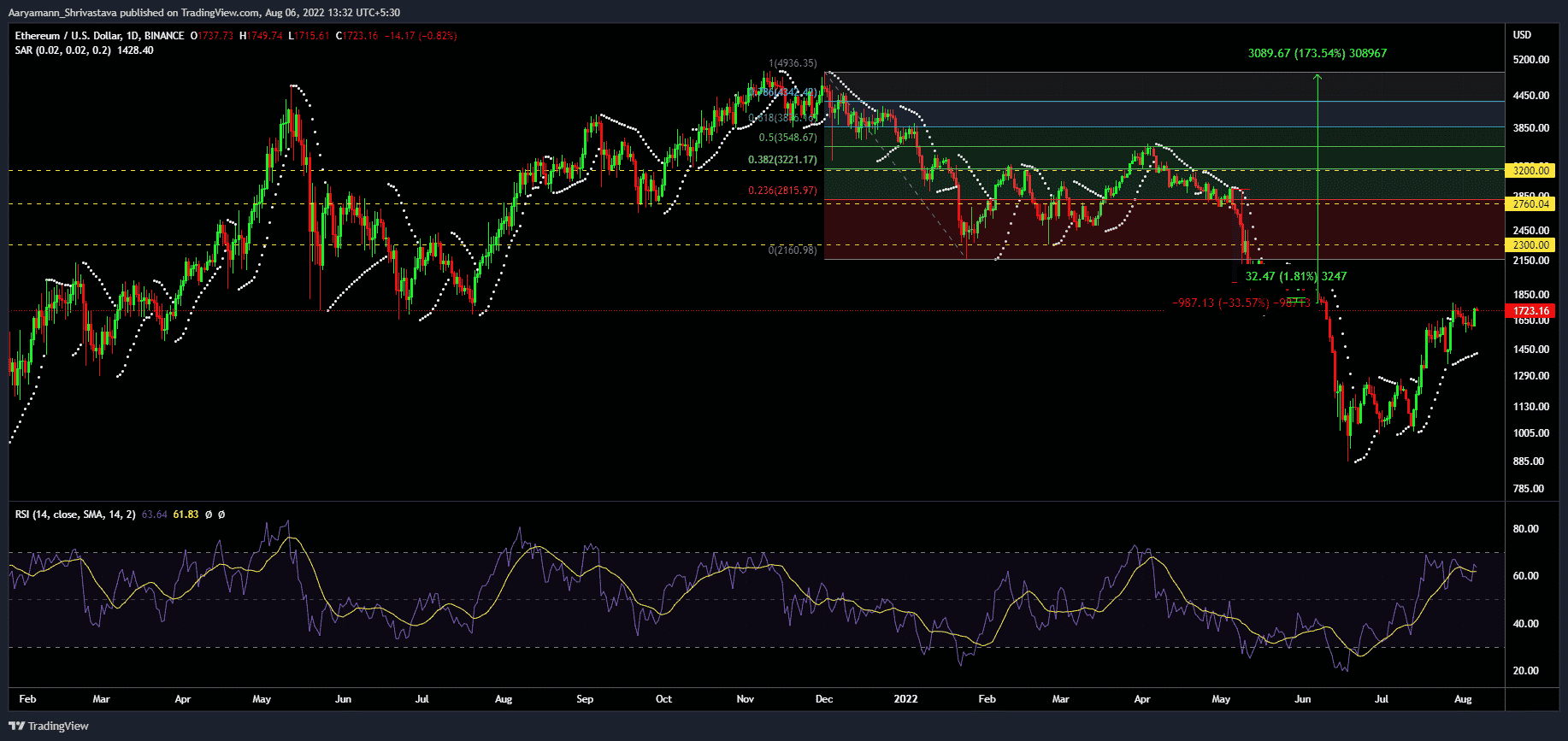The height and width of the screenshot is (741, 1568).
Task: Click the 1005.00 price axis label
Action: click(1531, 433)
